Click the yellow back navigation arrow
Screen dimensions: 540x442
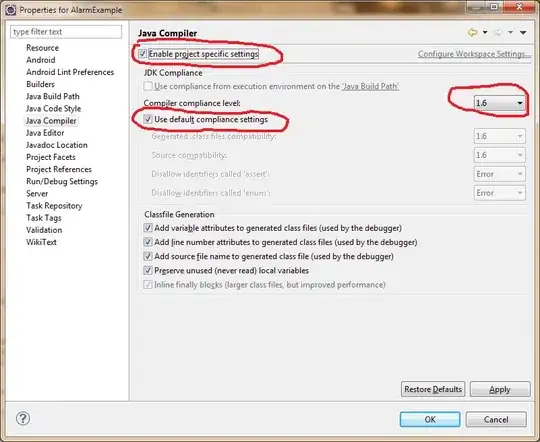pos(472,32)
